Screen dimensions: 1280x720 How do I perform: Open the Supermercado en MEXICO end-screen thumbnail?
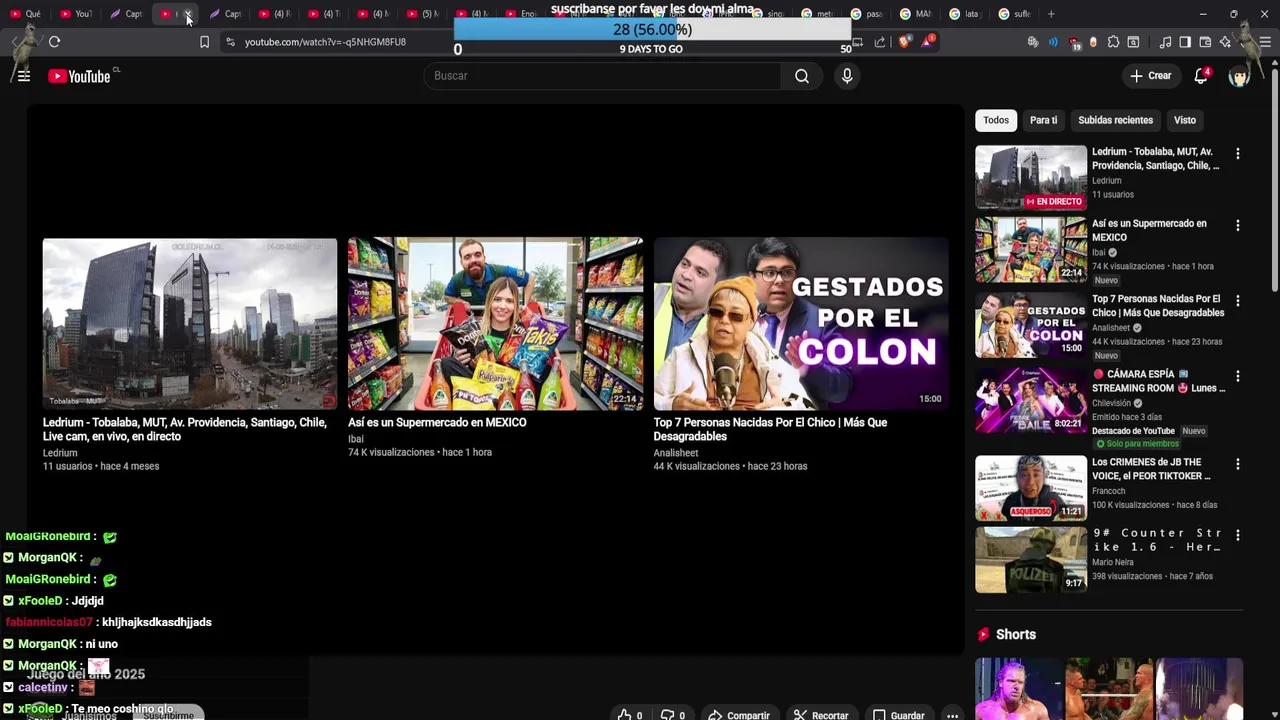tap(495, 323)
